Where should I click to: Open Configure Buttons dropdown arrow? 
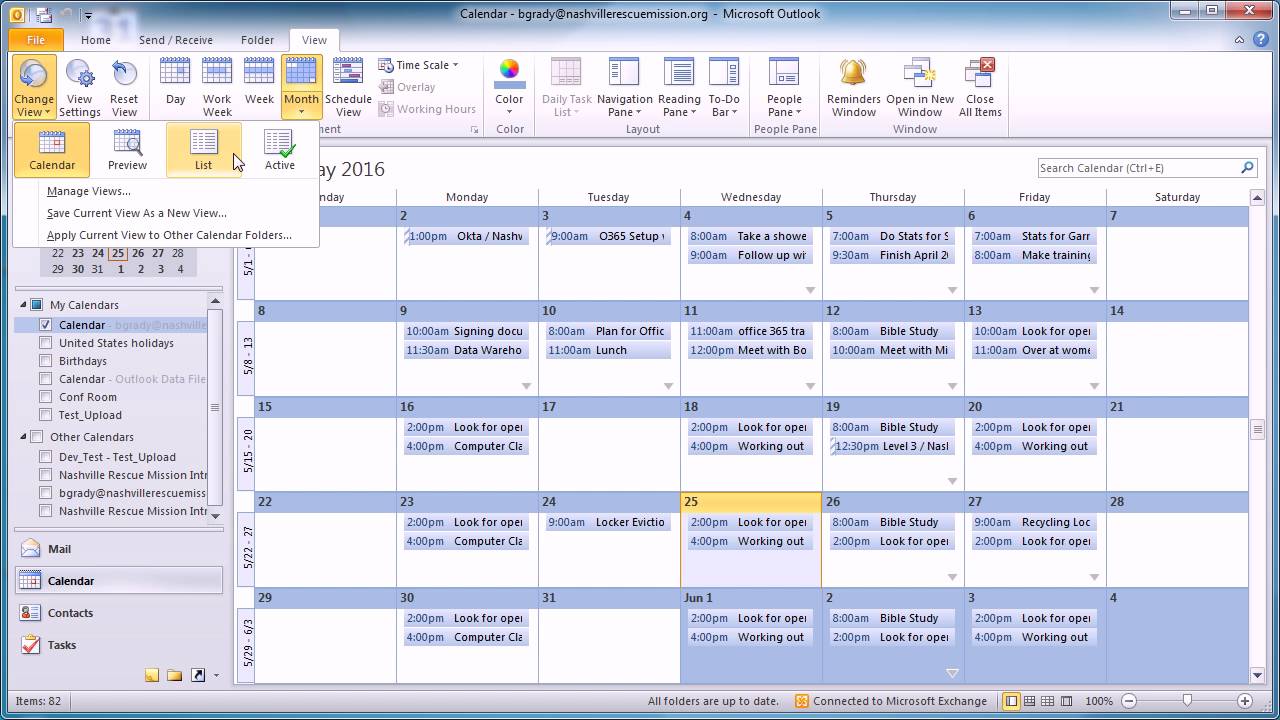point(216,676)
